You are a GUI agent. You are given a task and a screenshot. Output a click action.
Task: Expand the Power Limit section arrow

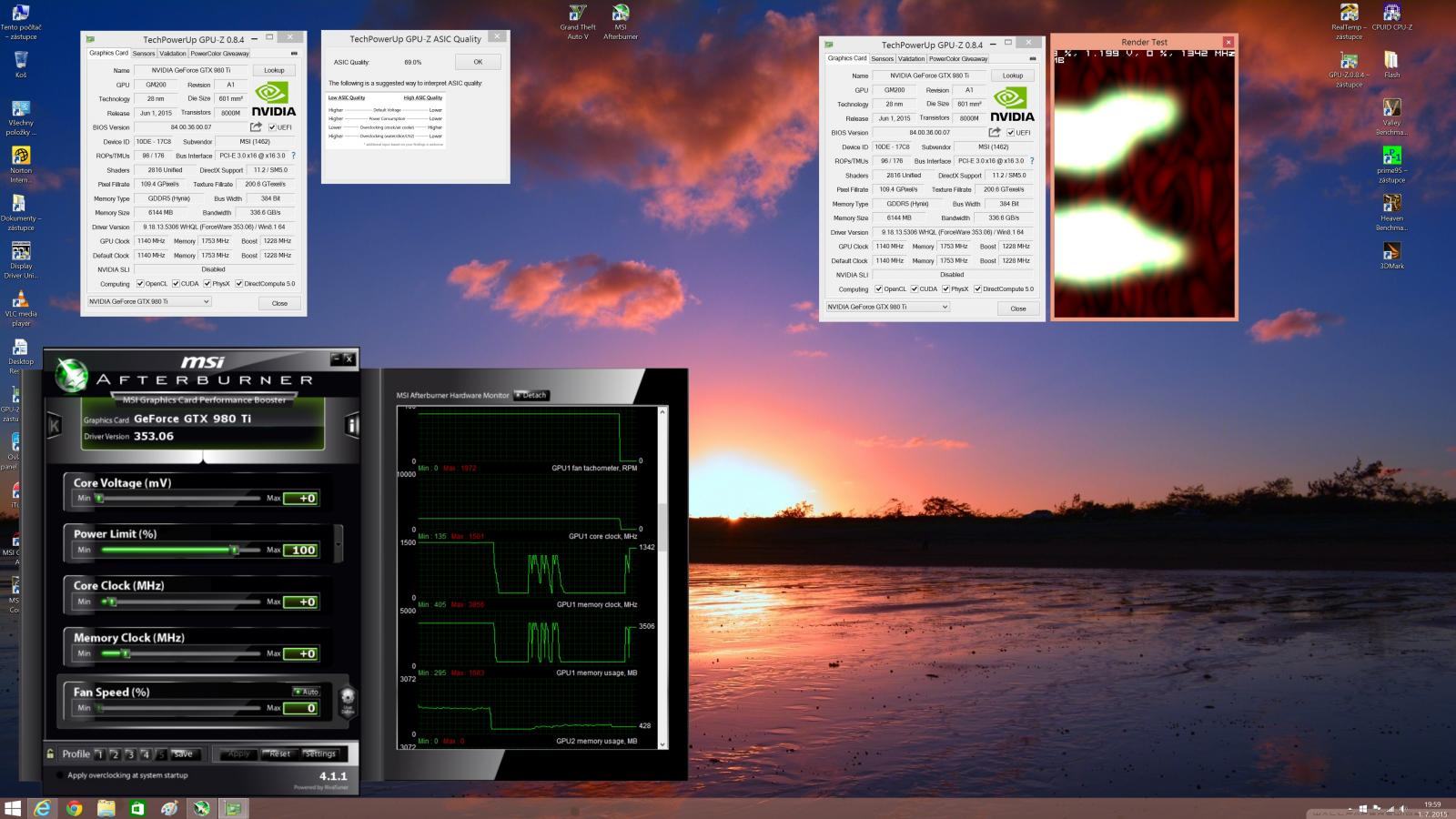pos(339,543)
